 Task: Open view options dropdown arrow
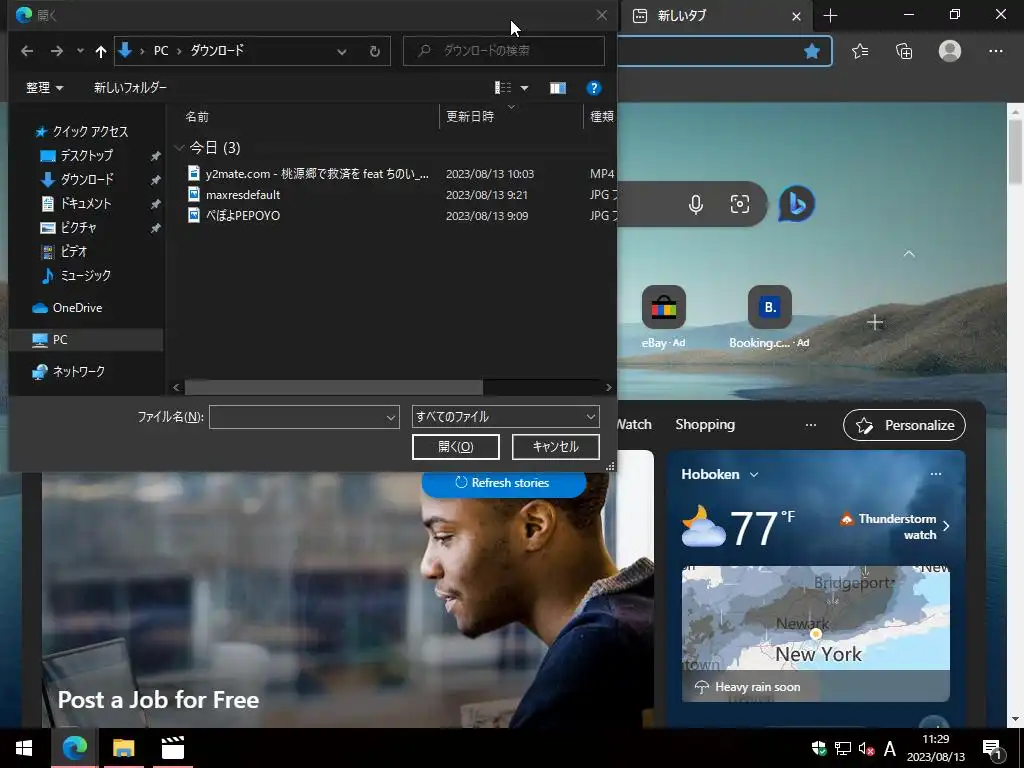point(524,88)
